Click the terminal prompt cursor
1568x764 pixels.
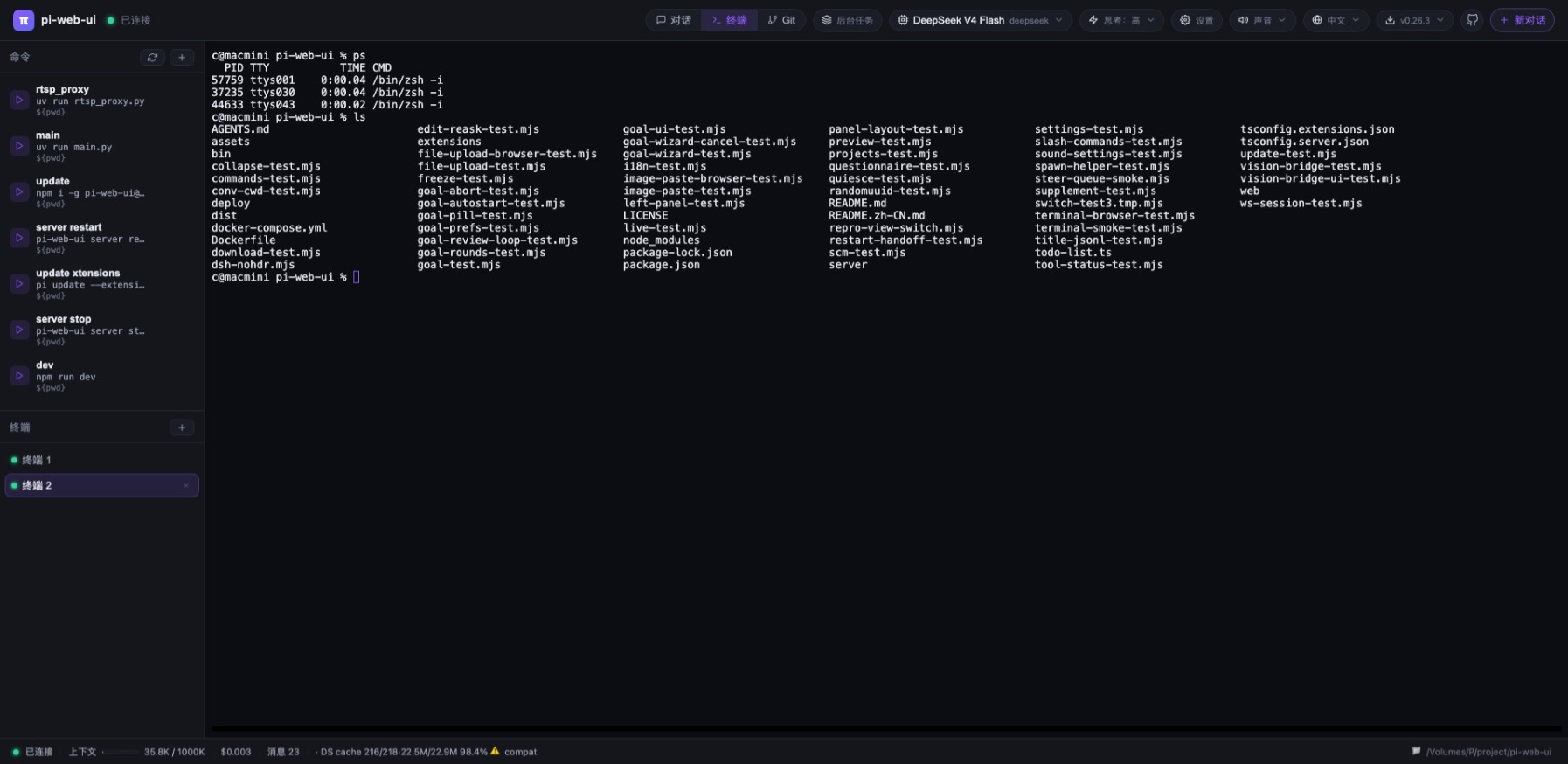(x=356, y=277)
